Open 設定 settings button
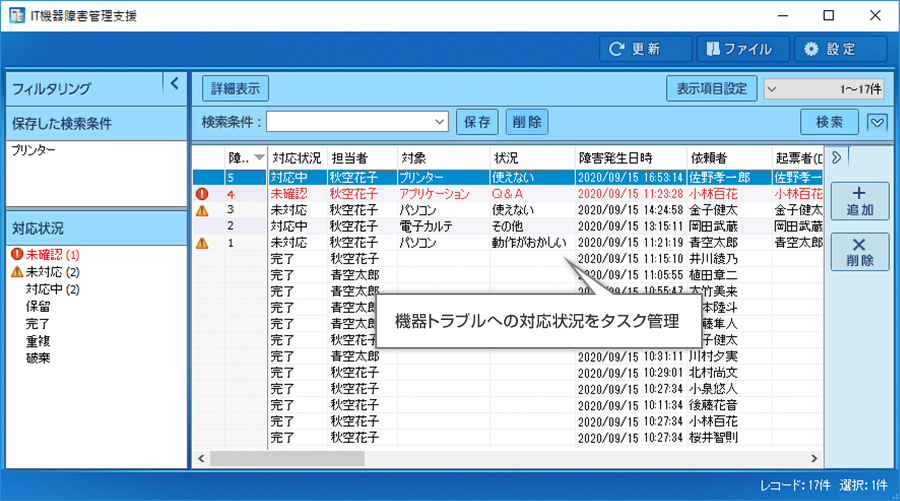 (841, 49)
